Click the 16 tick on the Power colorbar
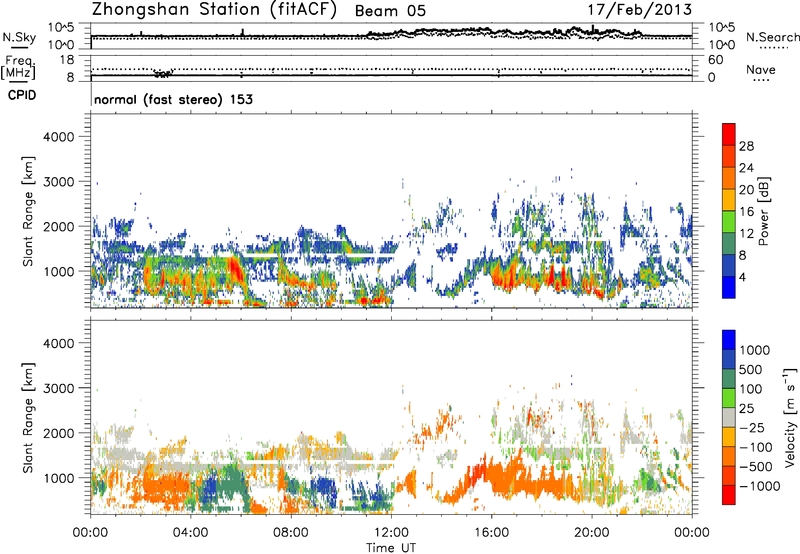This screenshot has height=554, width=800. click(746, 212)
